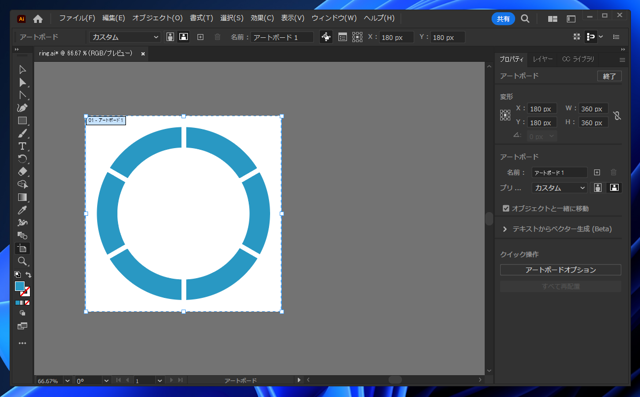Open status bar display popup arrow
The width and height of the screenshot is (640, 397).
[x=299, y=380]
